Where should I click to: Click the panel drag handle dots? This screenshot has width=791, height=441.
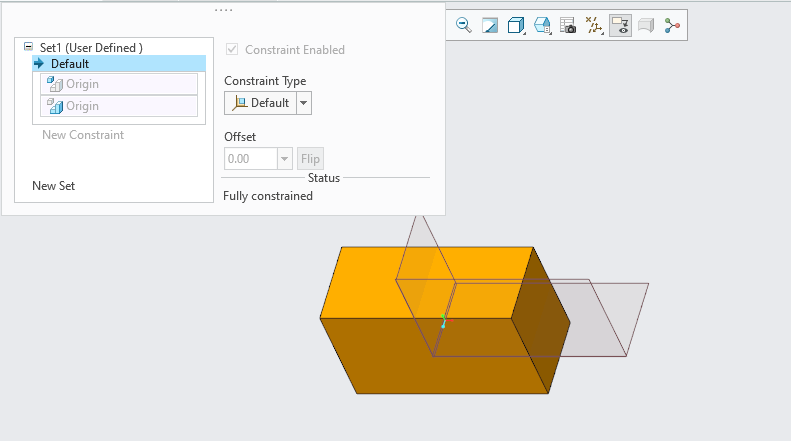(x=223, y=10)
